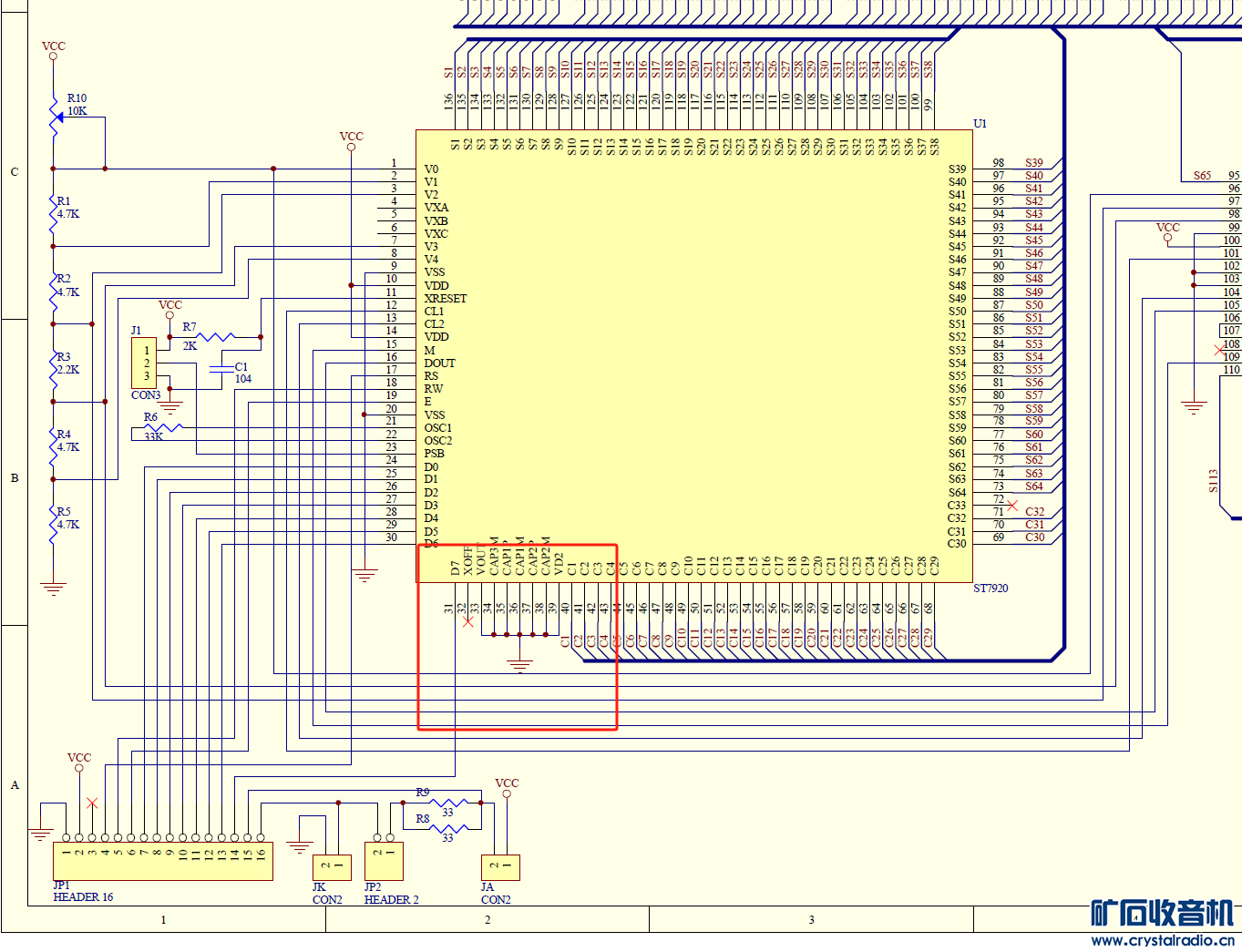Select the JA two-pin connector body
Viewport: 1242px width, 952px height.
[500, 868]
